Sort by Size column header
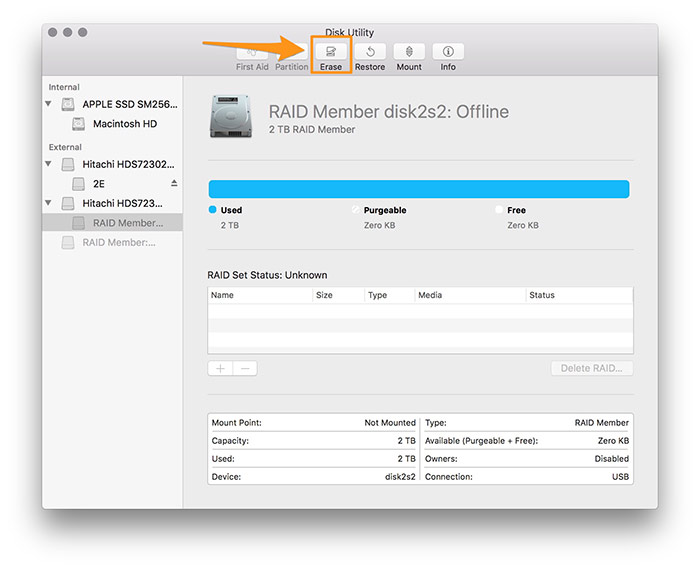Viewport: 700px width, 569px height. point(338,295)
